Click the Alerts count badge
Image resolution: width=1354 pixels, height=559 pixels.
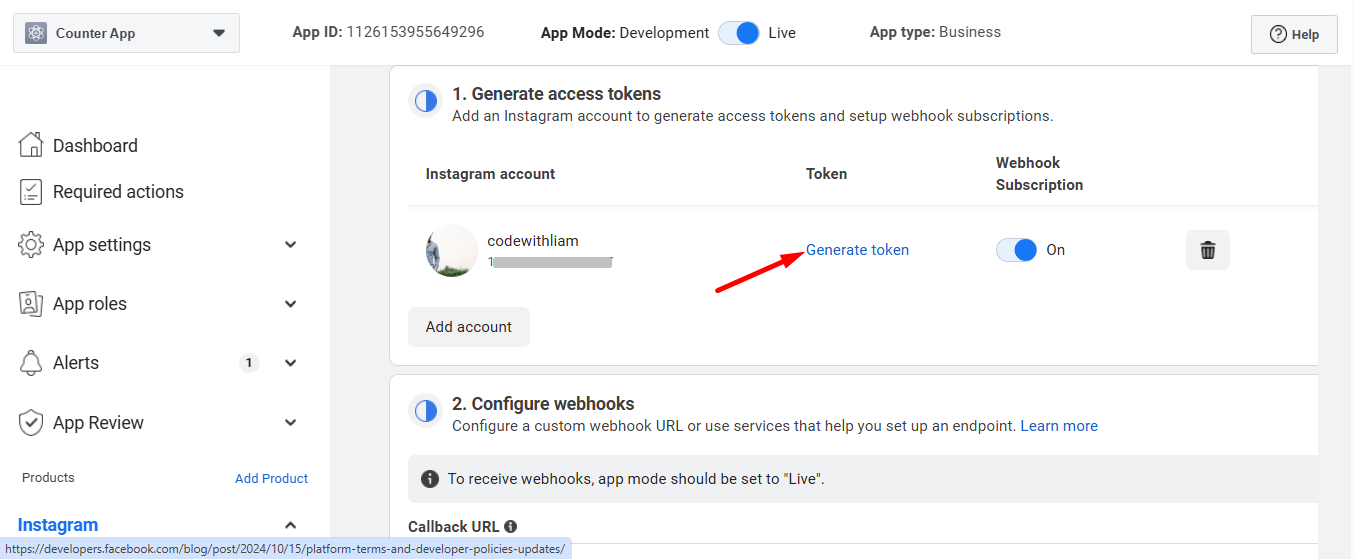click(x=249, y=363)
